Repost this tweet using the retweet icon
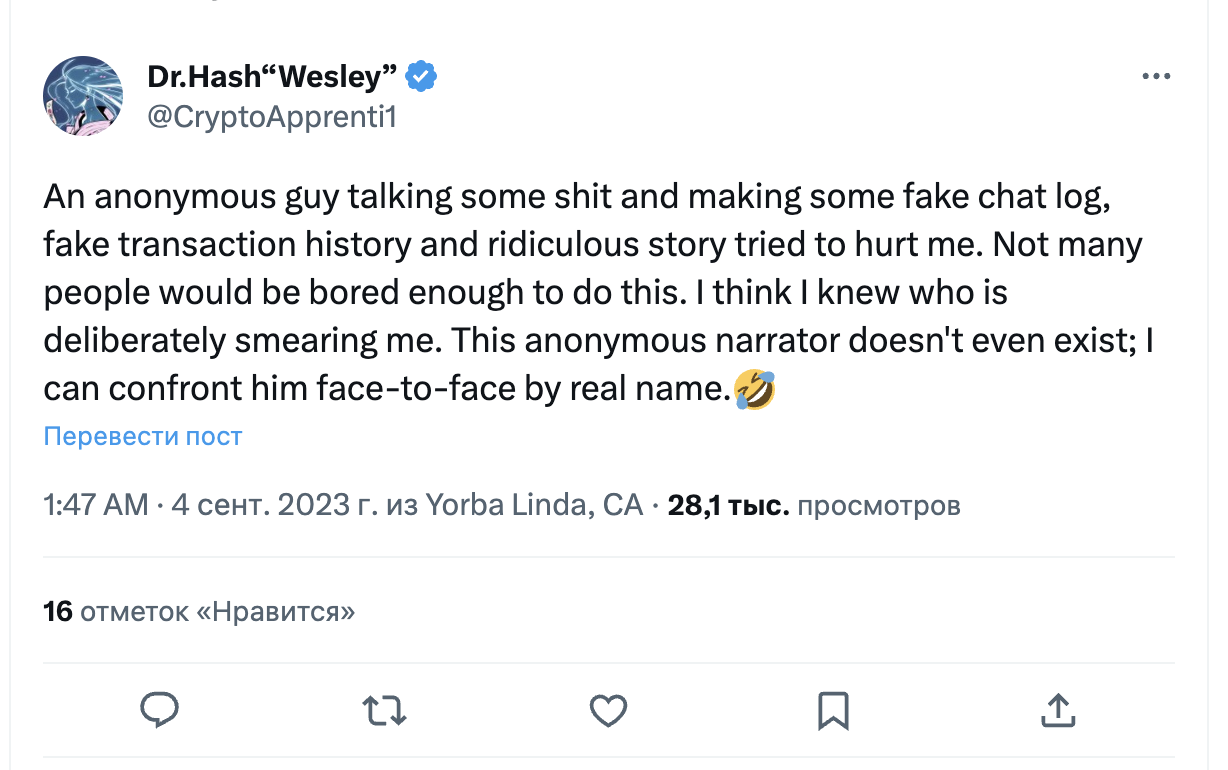Image resolution: width=1228 pixels, height=770 pixels. [384, 710]
